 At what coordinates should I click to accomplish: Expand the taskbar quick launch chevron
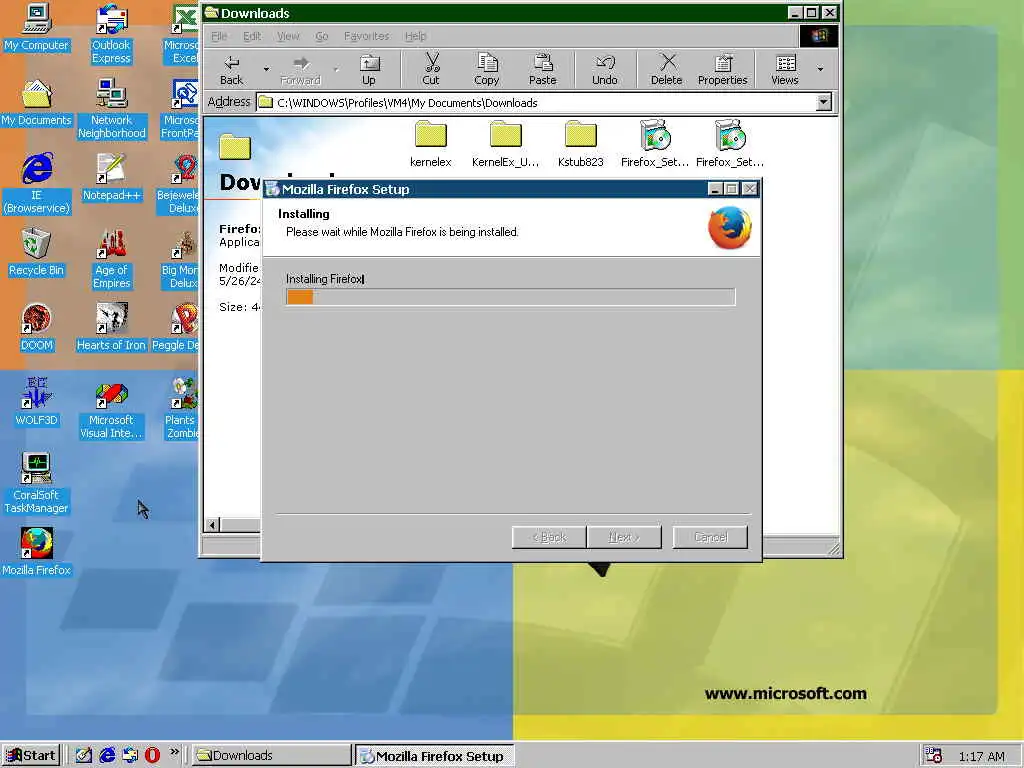(174, 752)
